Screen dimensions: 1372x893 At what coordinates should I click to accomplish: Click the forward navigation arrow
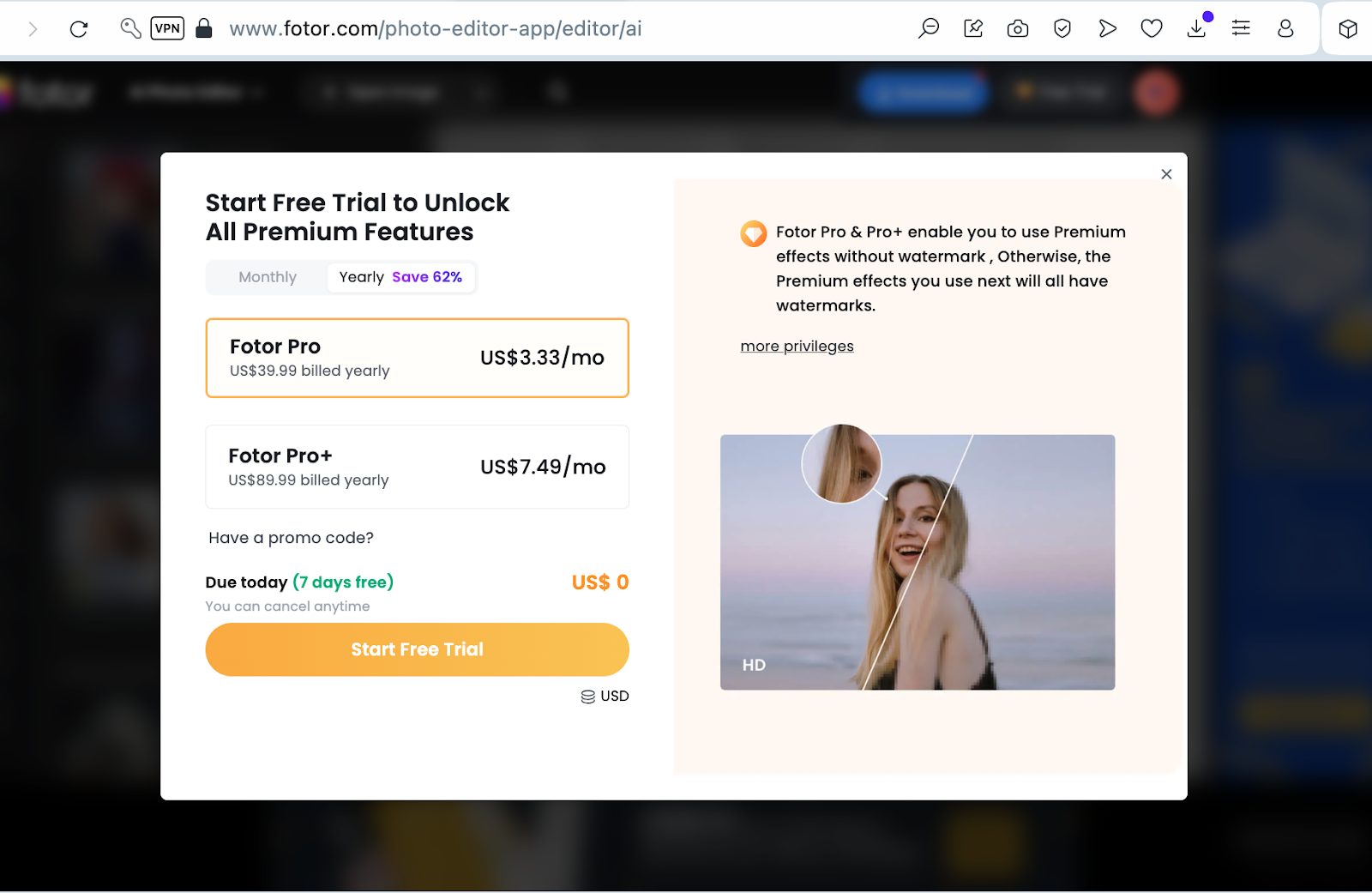(33, 29)
